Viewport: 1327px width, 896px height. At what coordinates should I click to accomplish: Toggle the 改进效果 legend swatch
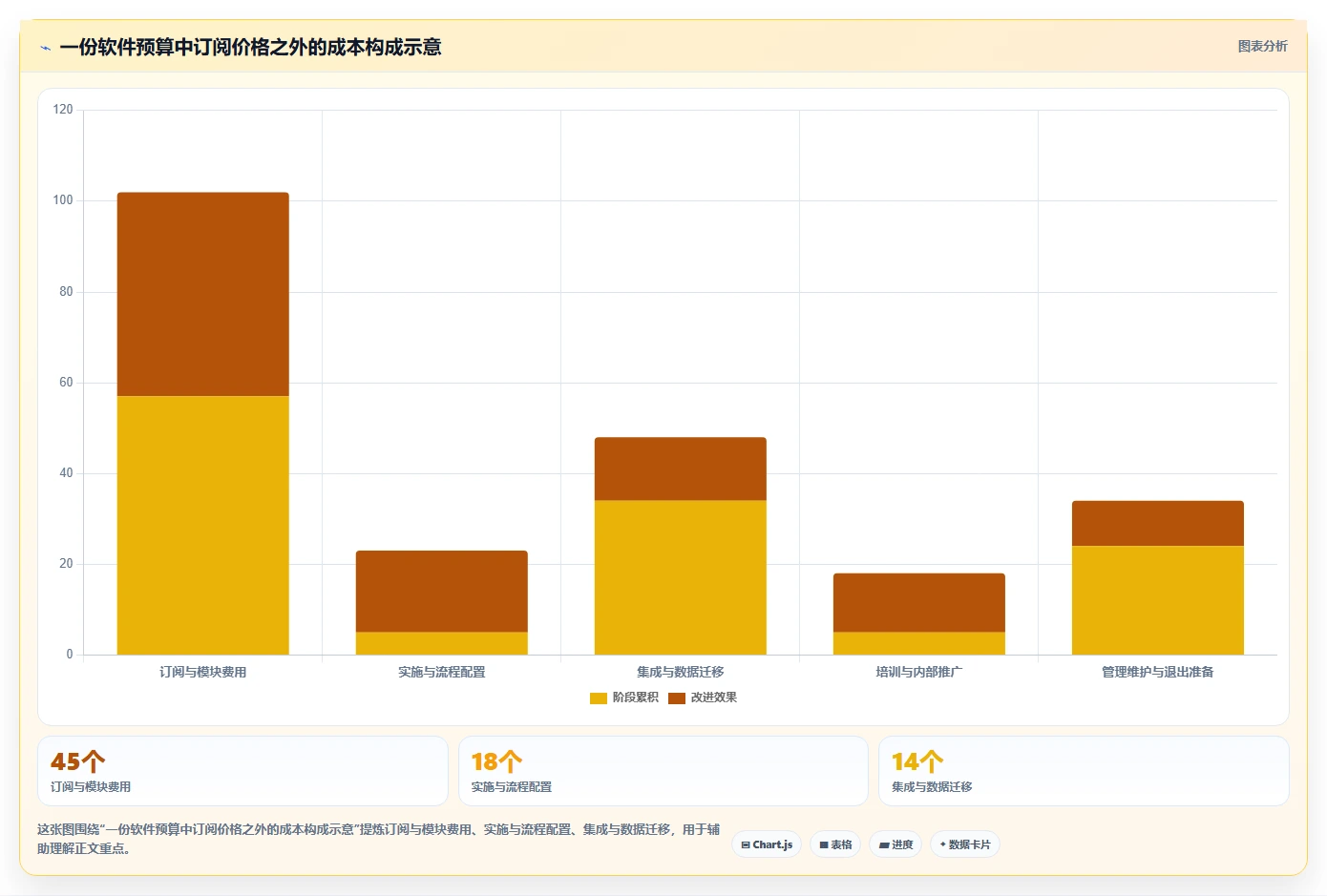(x=677, y=698)
